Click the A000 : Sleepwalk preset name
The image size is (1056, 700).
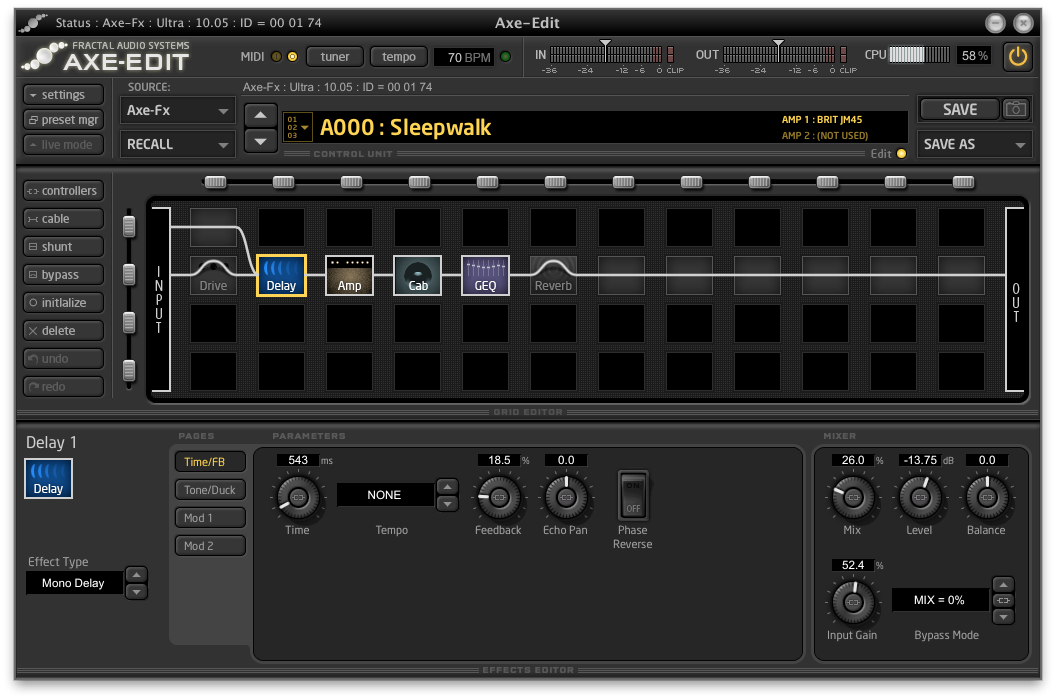[x=405, y=127]
